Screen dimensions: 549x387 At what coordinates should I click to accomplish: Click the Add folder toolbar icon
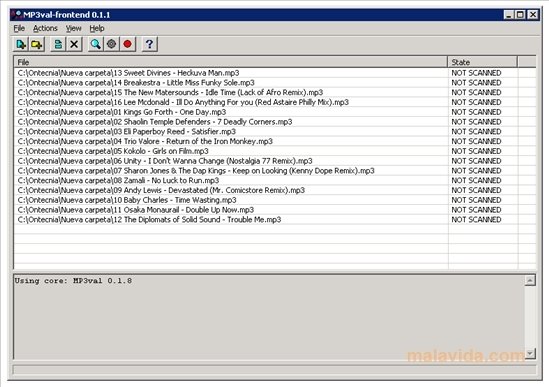click(x=37, y=44)
